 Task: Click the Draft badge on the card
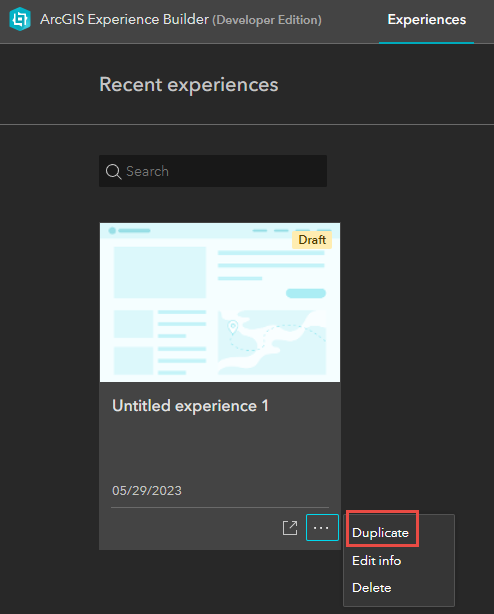point(312,240)
